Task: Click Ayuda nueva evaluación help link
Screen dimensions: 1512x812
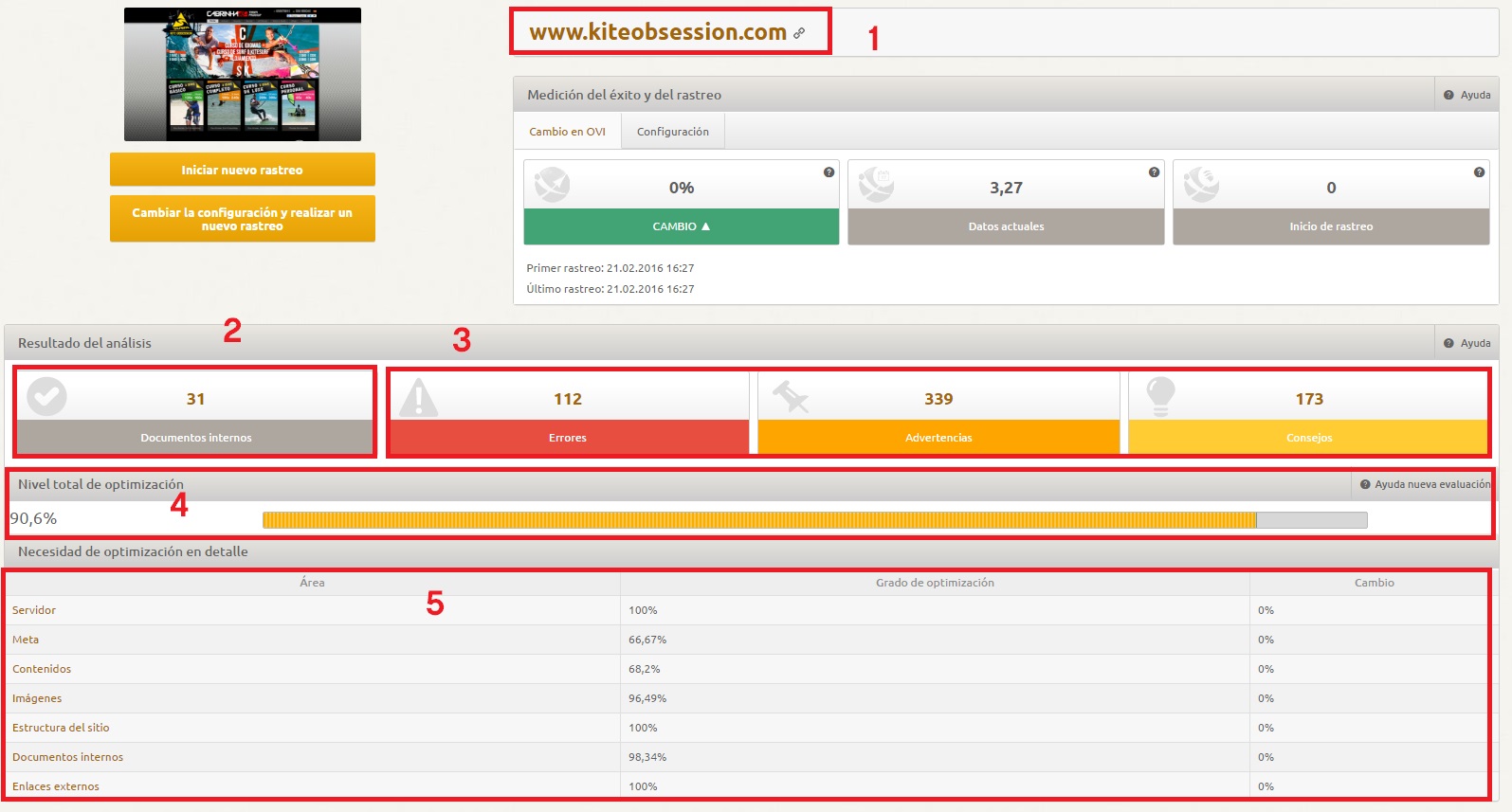Action: [1425, 484]
